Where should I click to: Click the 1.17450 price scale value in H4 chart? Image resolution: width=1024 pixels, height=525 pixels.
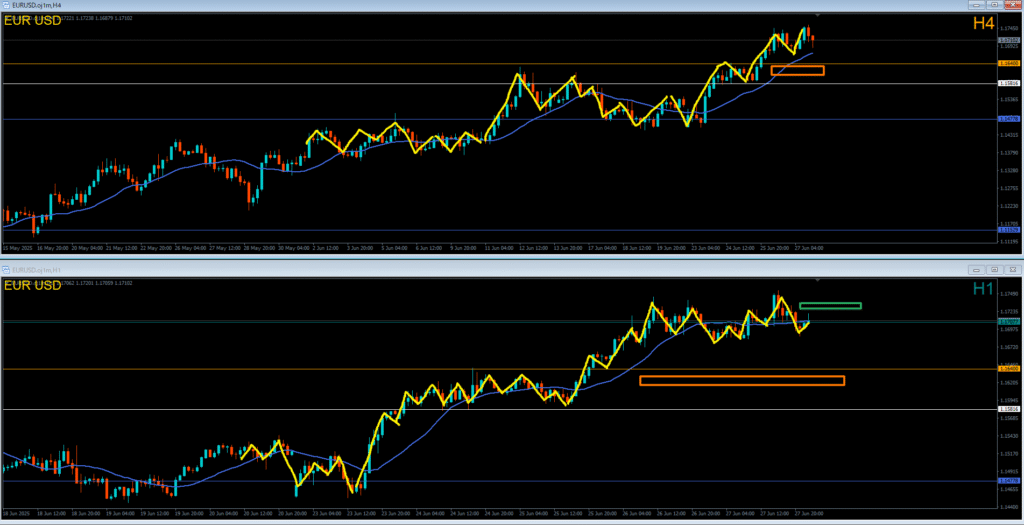point(1009,29)
